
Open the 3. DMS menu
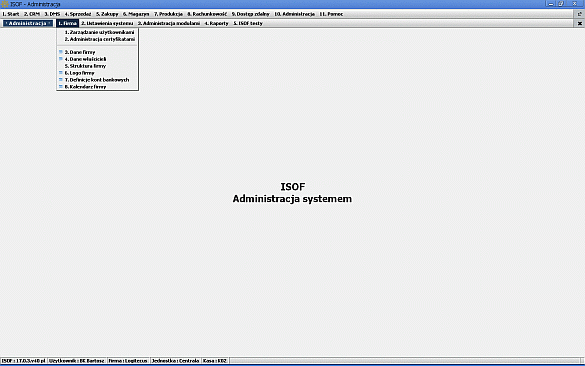[x=52, y=14]
